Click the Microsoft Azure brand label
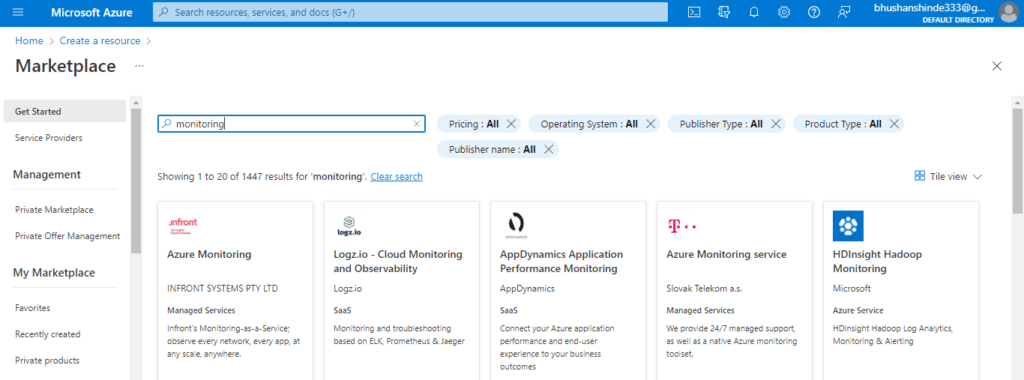The height and width of the screenshot is (380, 1024). [x=91, y=12]
